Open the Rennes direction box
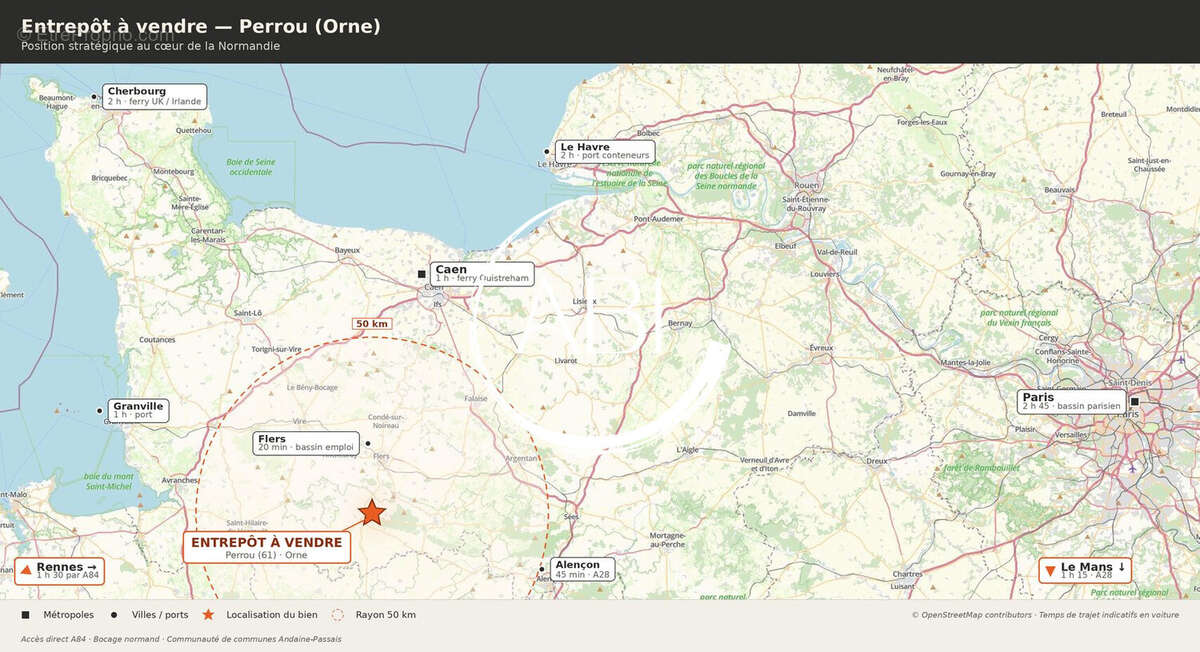Screen dimensions: 1200x652 point(60,571)
